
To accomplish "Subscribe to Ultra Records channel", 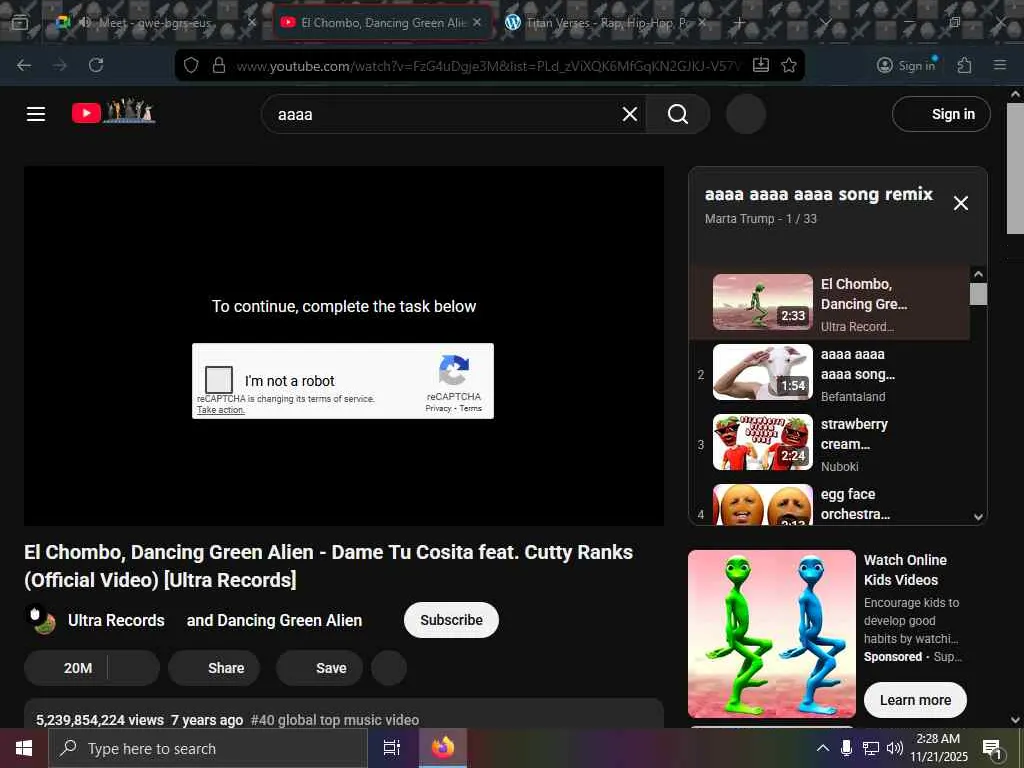I will click(x=451, y=620).
